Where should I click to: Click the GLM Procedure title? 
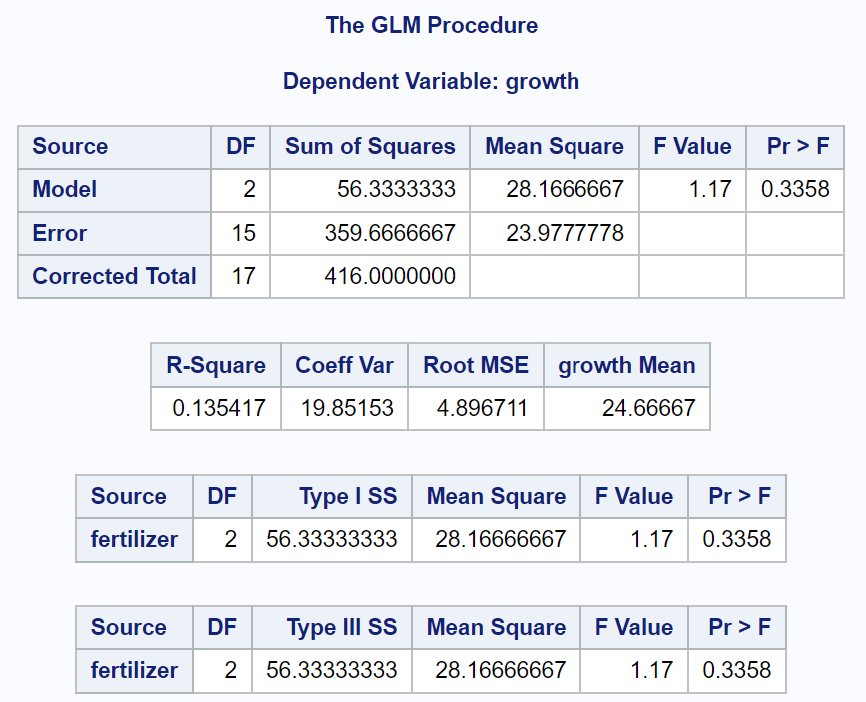click(431, 25)
